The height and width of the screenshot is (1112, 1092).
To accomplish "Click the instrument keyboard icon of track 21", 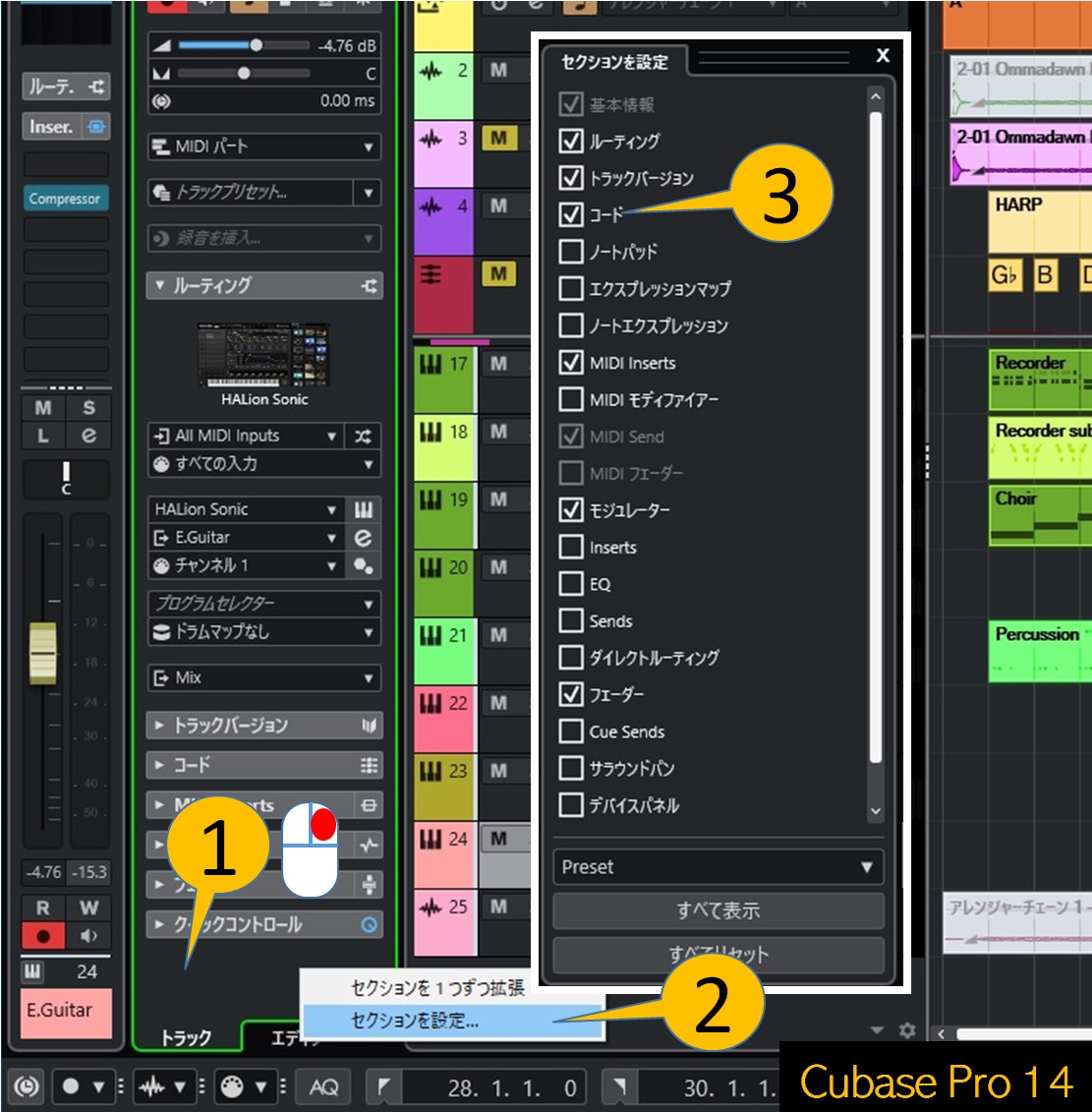I will pyautogui.click(x=431, y=635).
